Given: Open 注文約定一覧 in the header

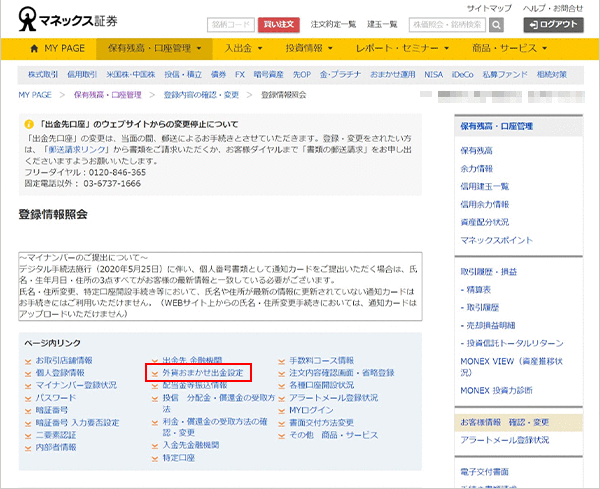Looking at the screenshot, I should tap(333, 24).
